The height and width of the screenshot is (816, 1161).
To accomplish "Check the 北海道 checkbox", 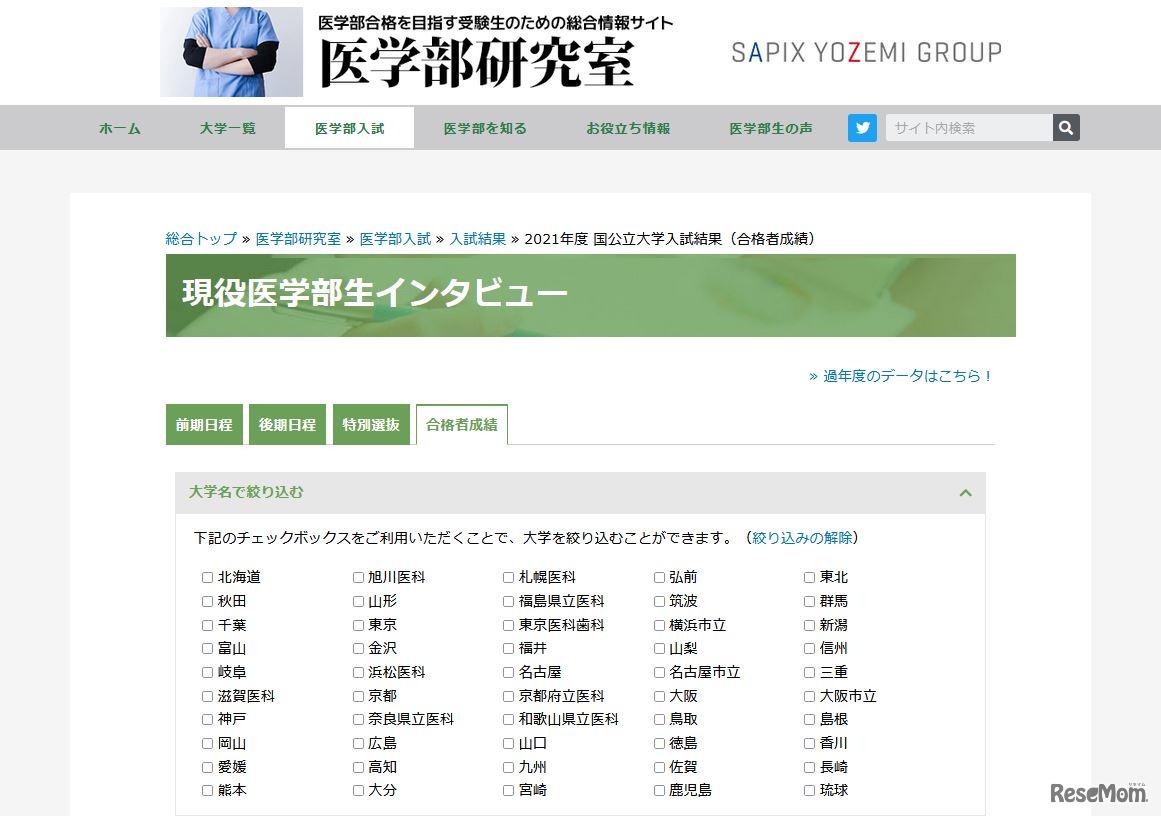I will click(206, 577).
